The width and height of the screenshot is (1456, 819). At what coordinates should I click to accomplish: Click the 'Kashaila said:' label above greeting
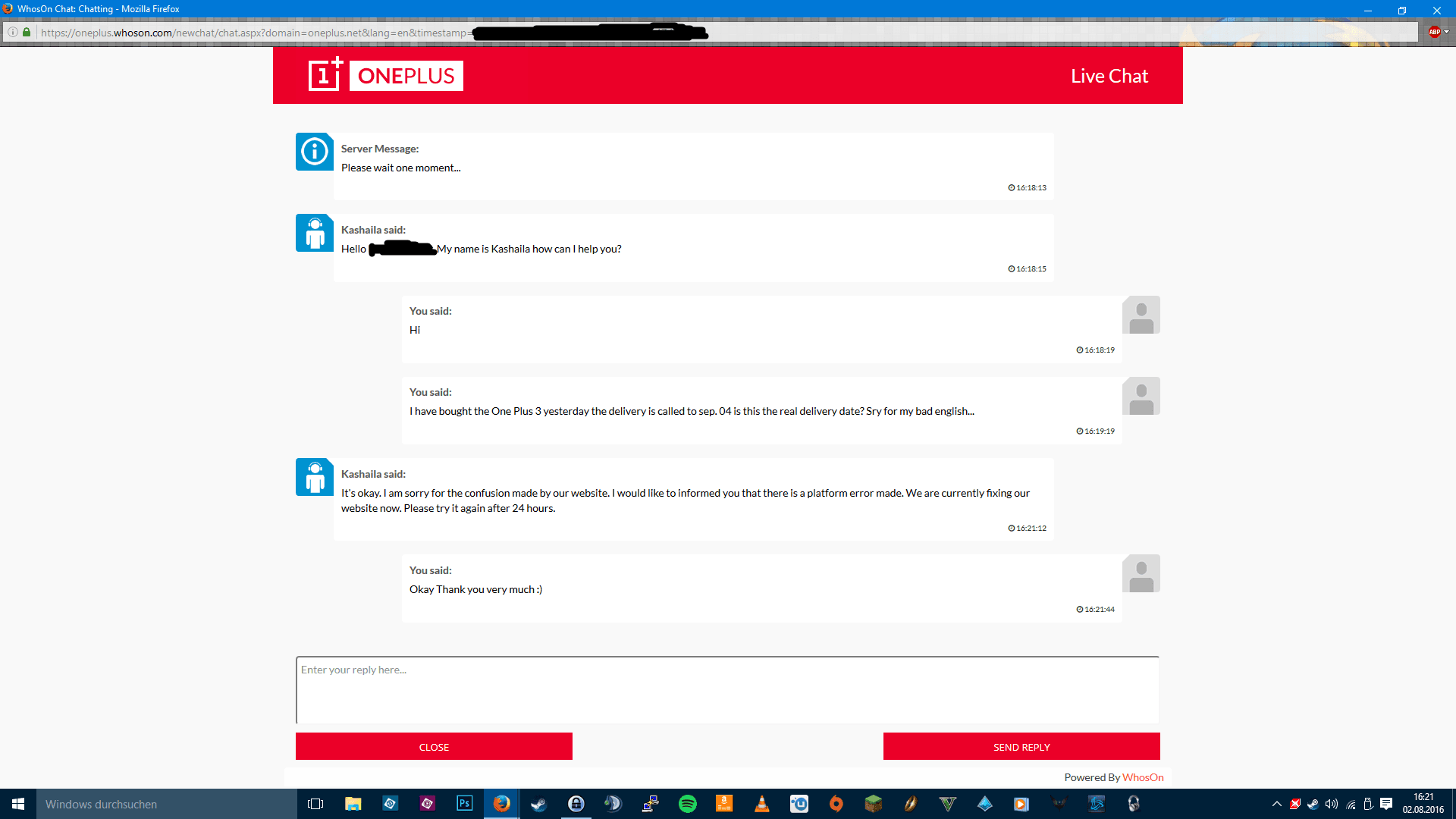tap(373, 230)
